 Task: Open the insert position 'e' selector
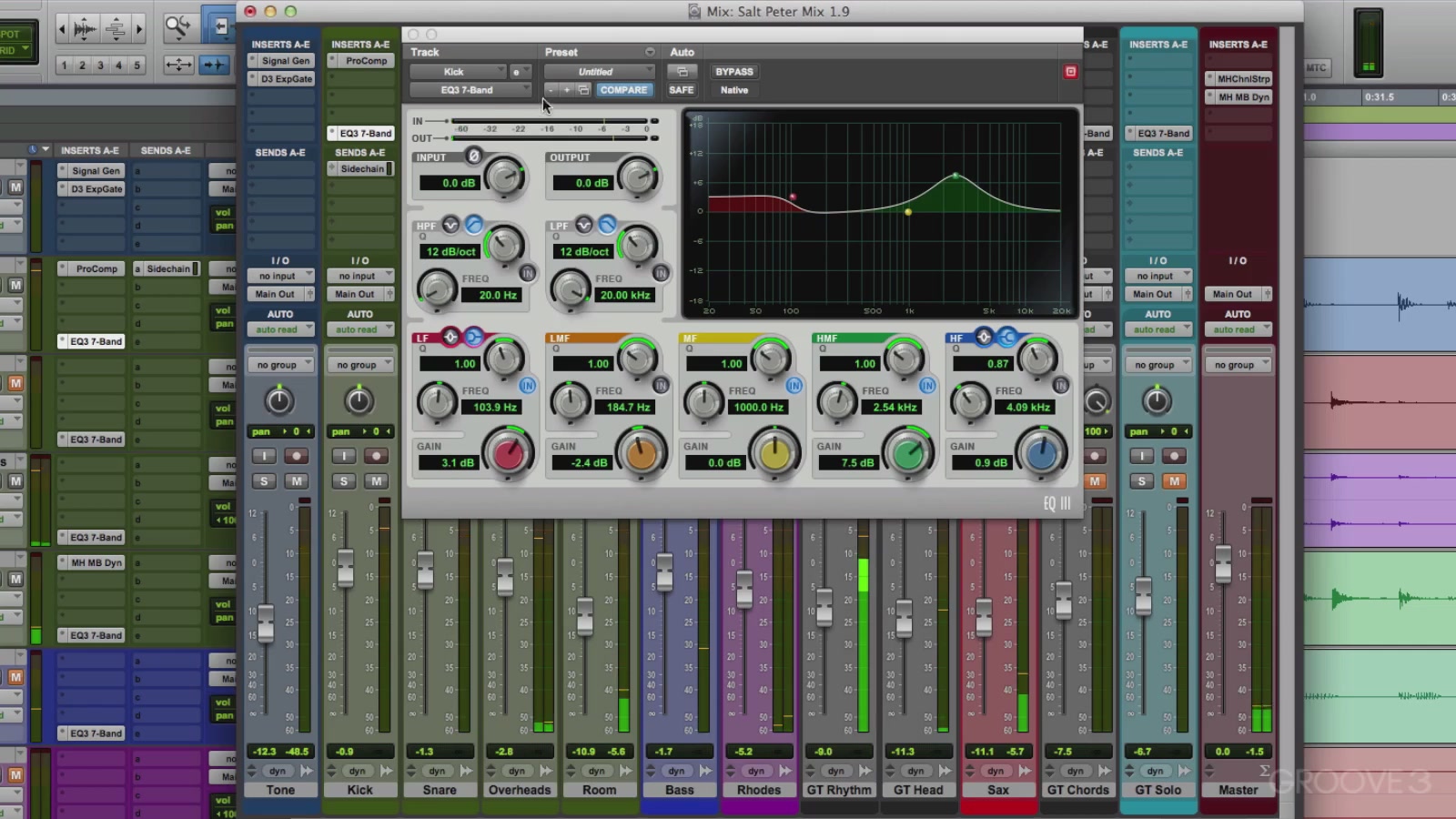[520, 72]
